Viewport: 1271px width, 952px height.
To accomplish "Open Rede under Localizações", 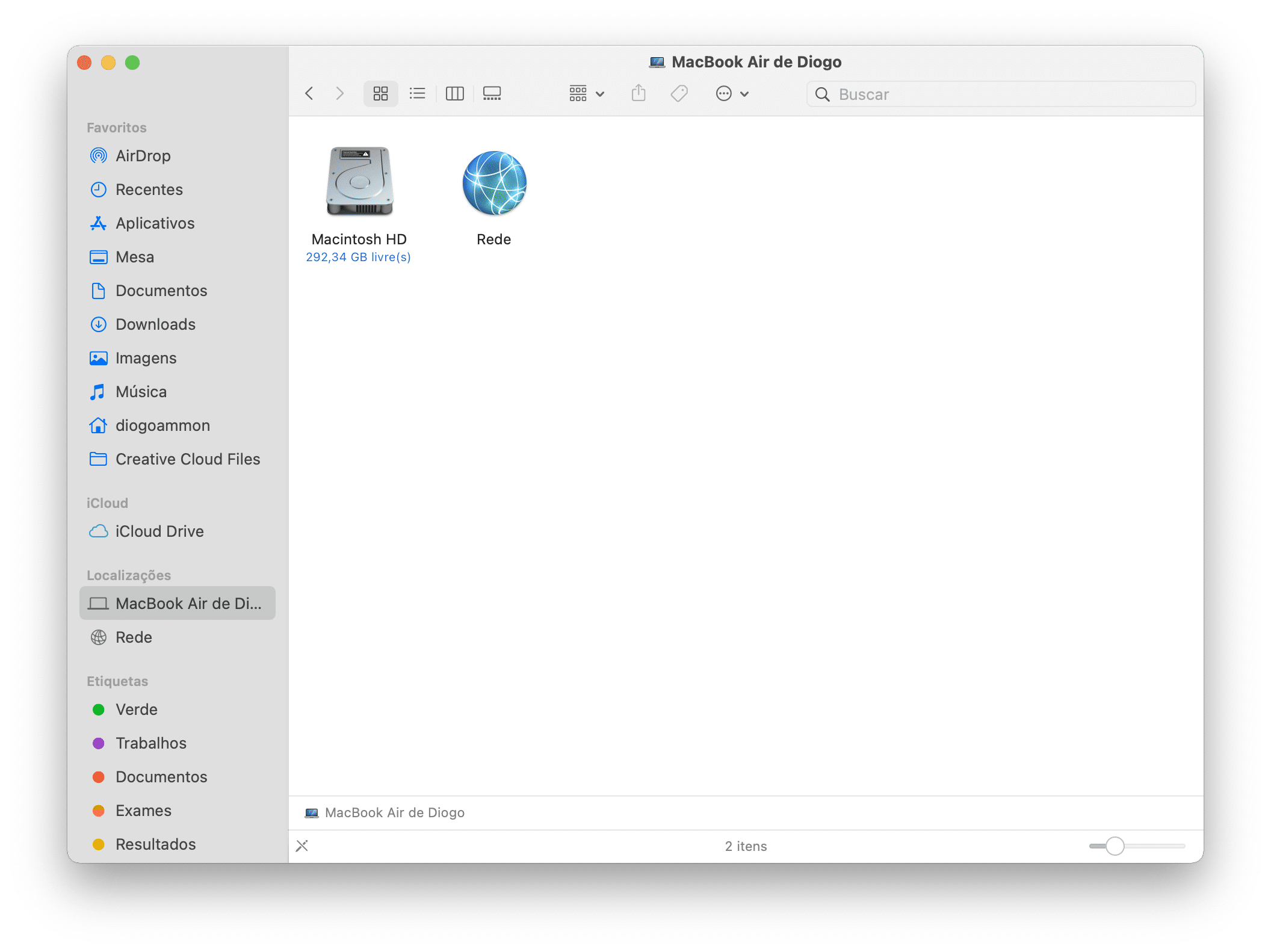I will click(177, 637).
